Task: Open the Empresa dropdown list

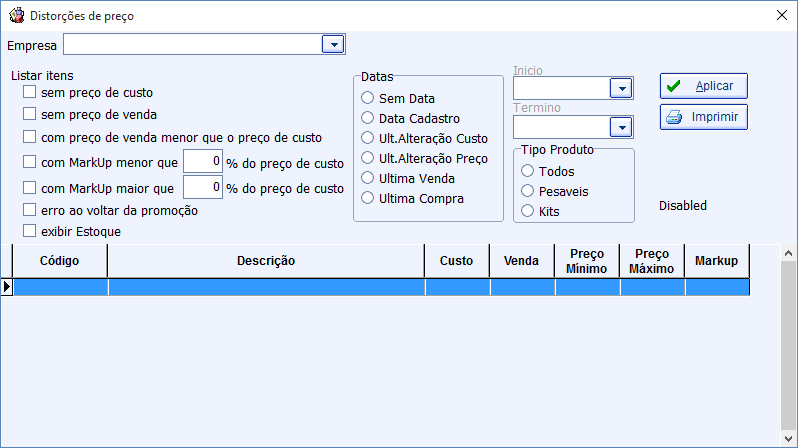Action: pyautogui.click(x=333, y=44)
